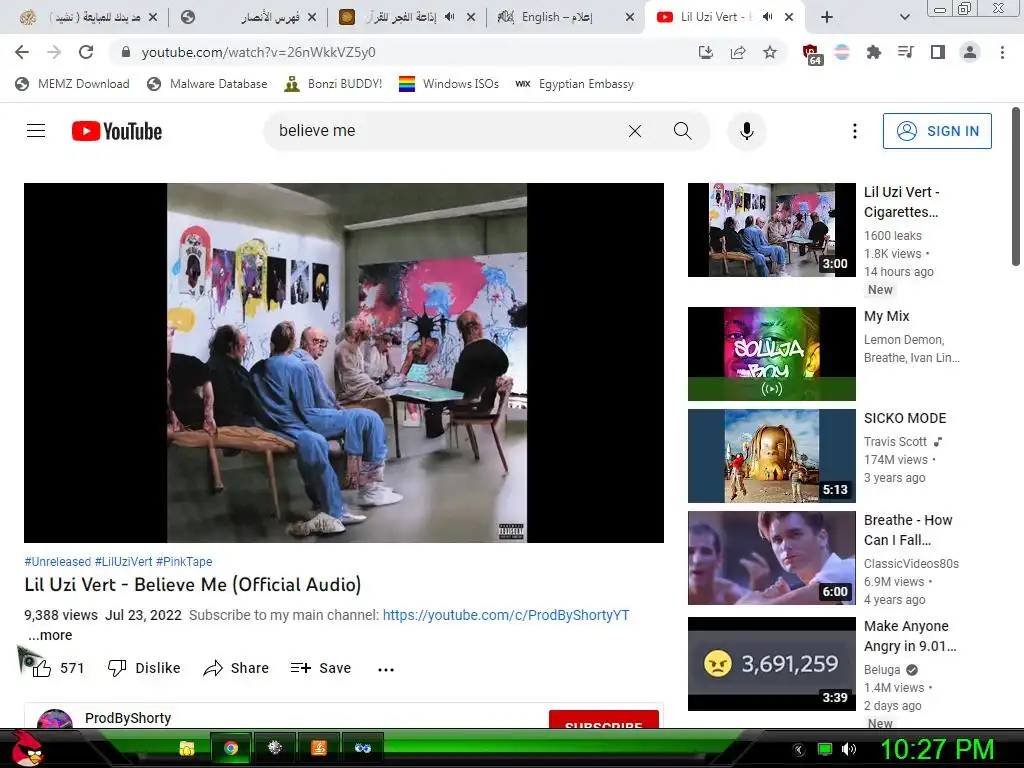The height and width of the screenshot is (768, 1024).
Task: Open the Windows ISOs bookmark
Action: (449, 84)
